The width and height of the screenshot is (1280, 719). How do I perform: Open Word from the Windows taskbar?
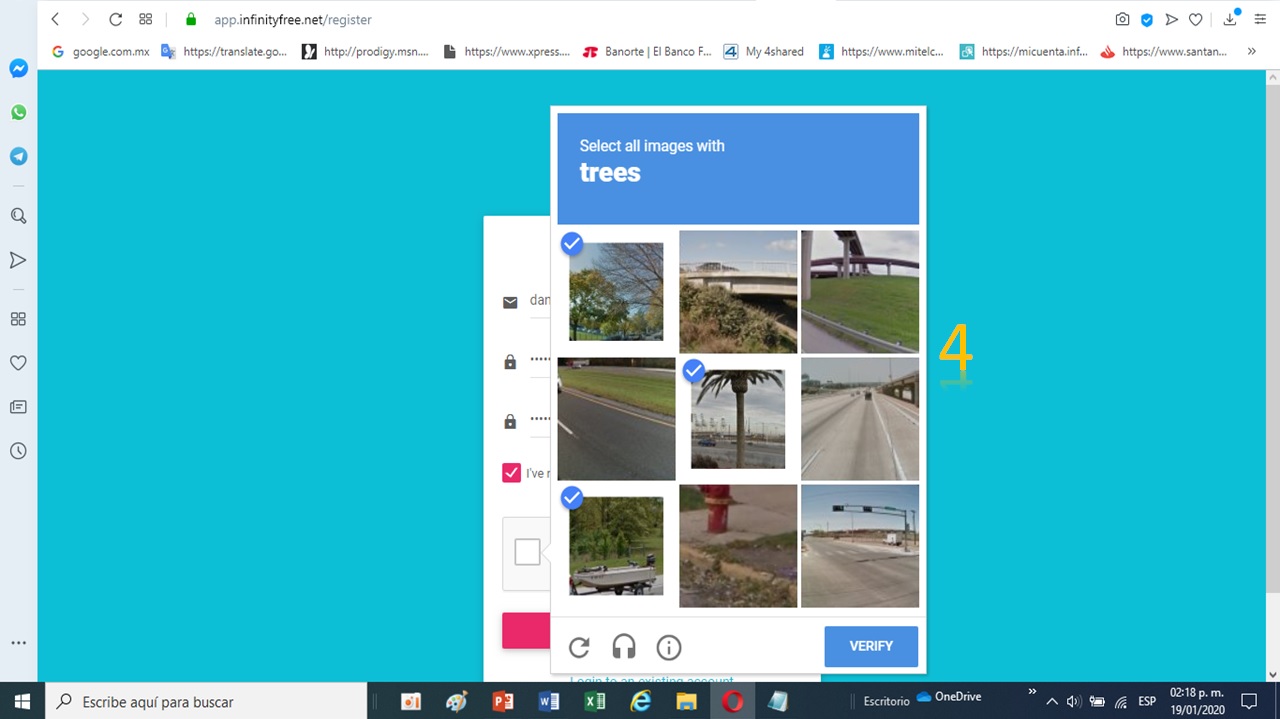pos(548,701)
